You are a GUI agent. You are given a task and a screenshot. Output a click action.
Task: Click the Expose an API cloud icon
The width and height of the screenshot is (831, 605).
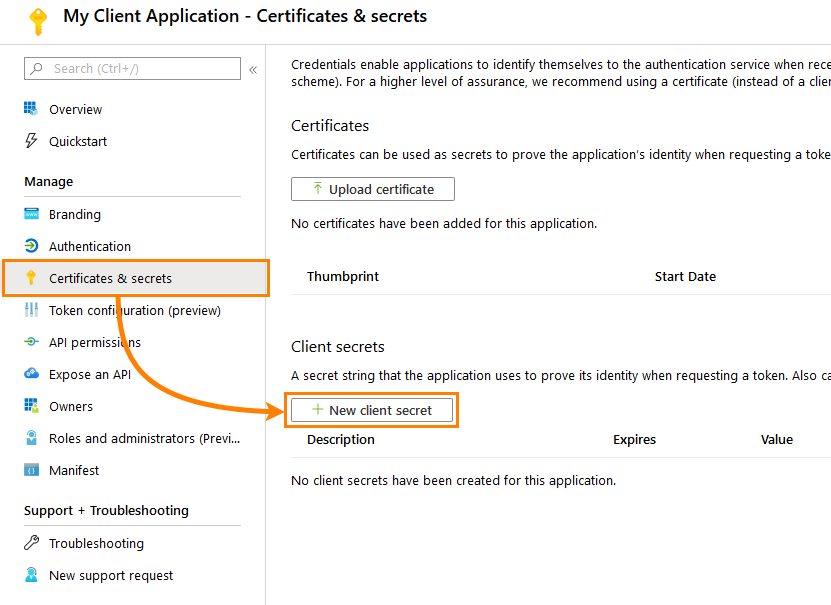[29, 374]
